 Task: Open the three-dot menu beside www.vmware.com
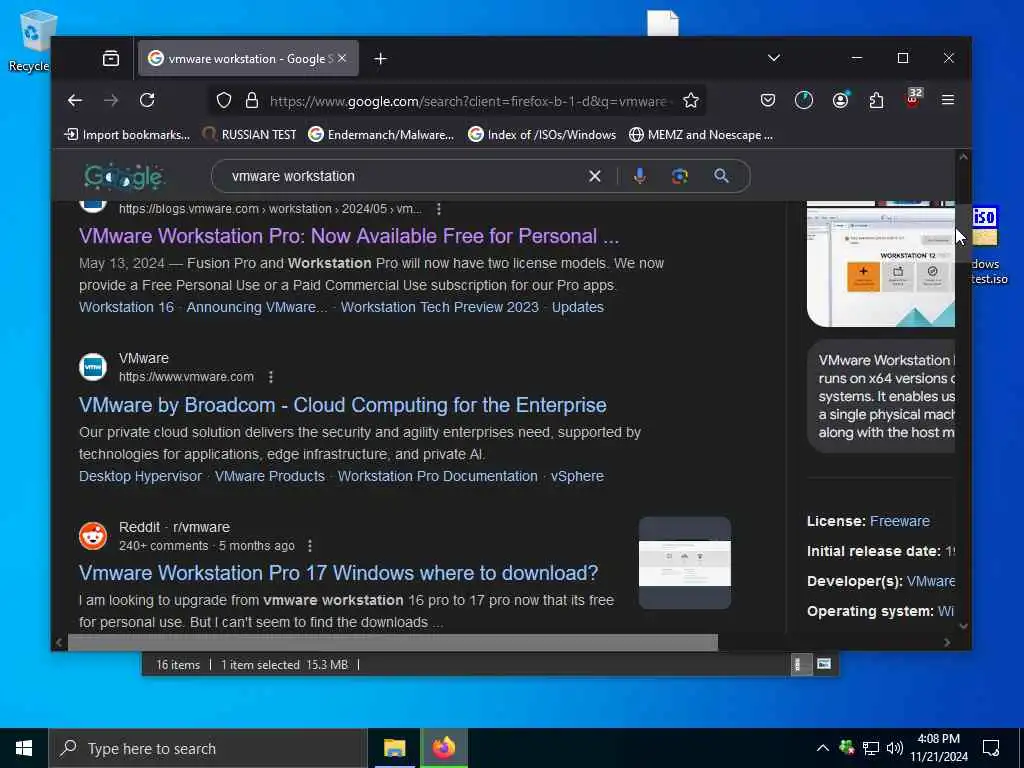(270, 377)
